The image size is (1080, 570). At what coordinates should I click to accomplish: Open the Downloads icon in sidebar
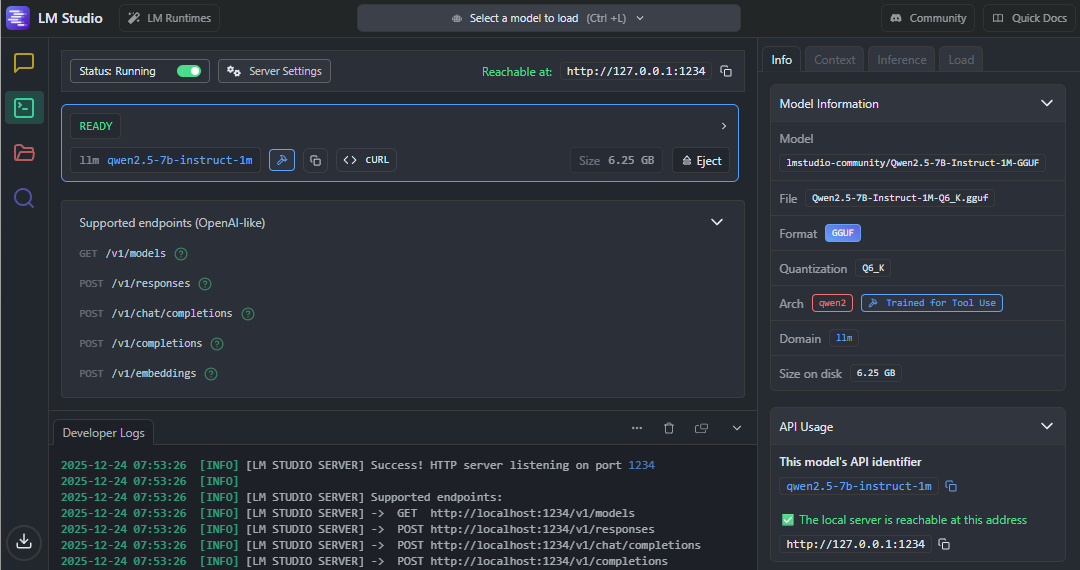click(24, 541)
